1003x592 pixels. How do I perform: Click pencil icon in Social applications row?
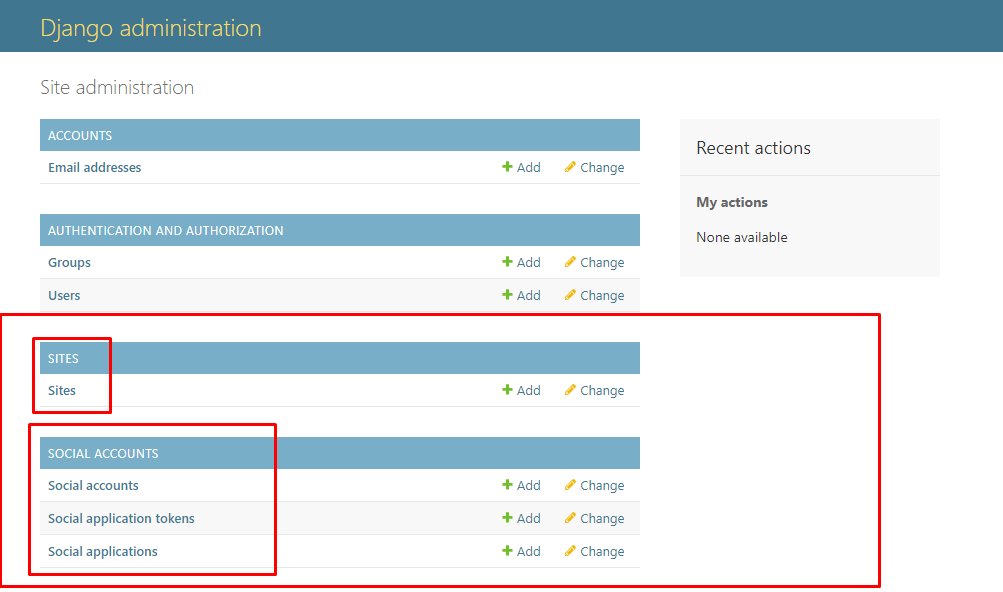570,552
